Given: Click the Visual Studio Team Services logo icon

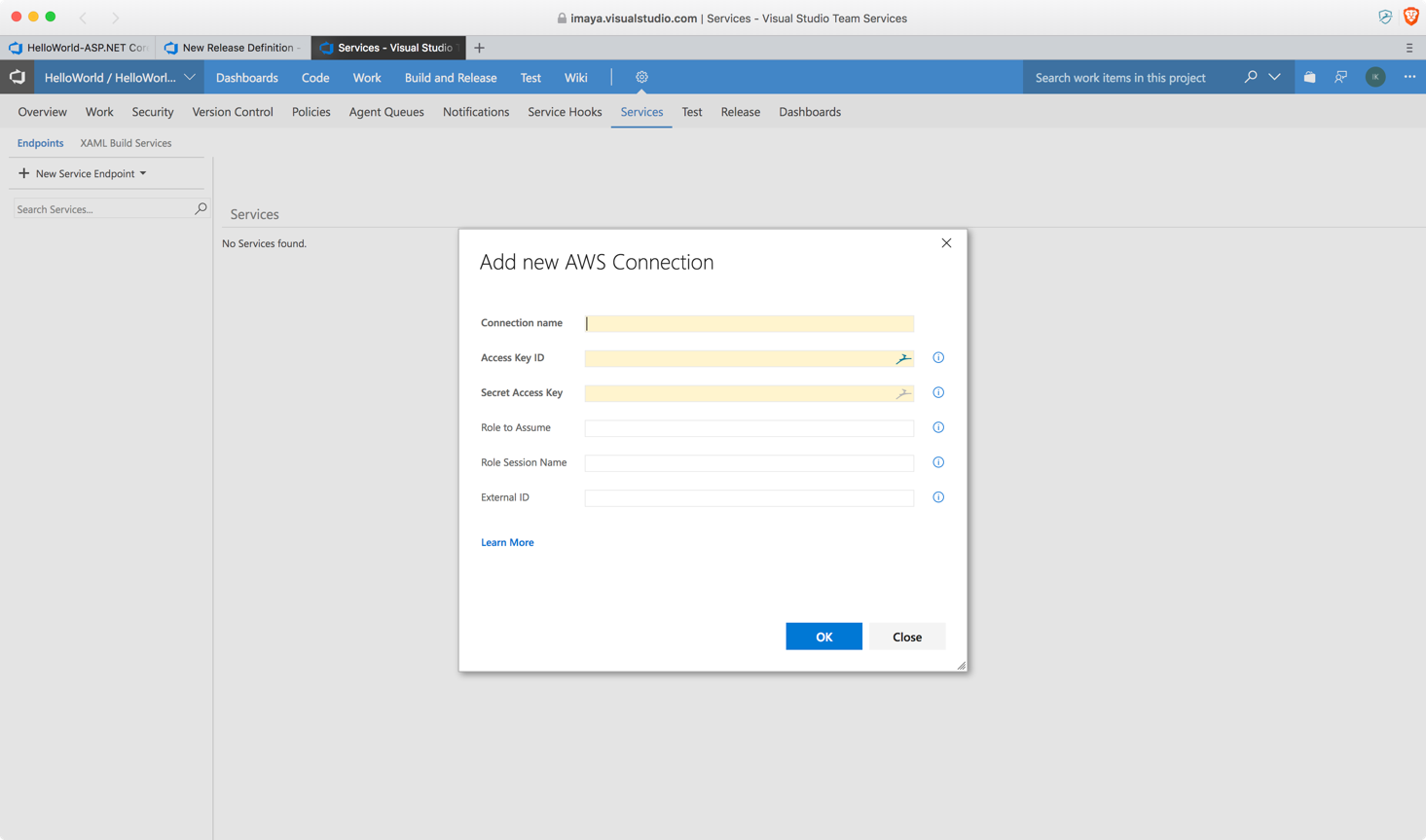Looking at the screenshot, I should (18, 77).
